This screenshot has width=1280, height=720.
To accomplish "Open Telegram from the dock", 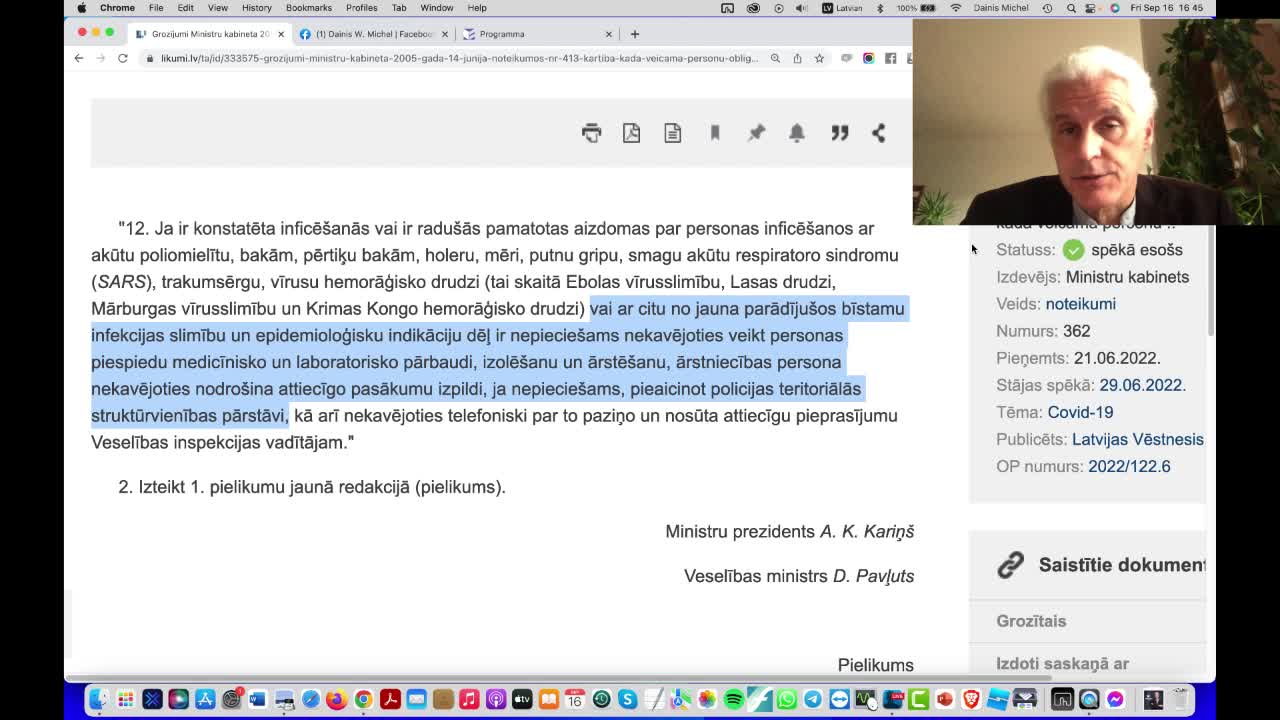I will click(813, 699).
